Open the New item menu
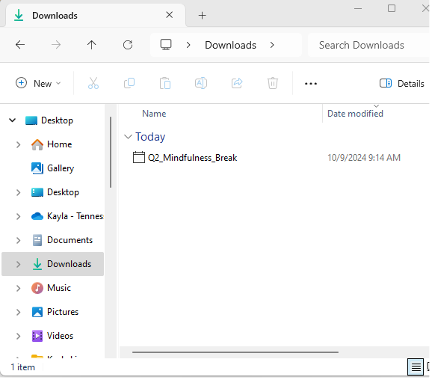Viewport: 430px width, 378px height. [x=38, y=83]
